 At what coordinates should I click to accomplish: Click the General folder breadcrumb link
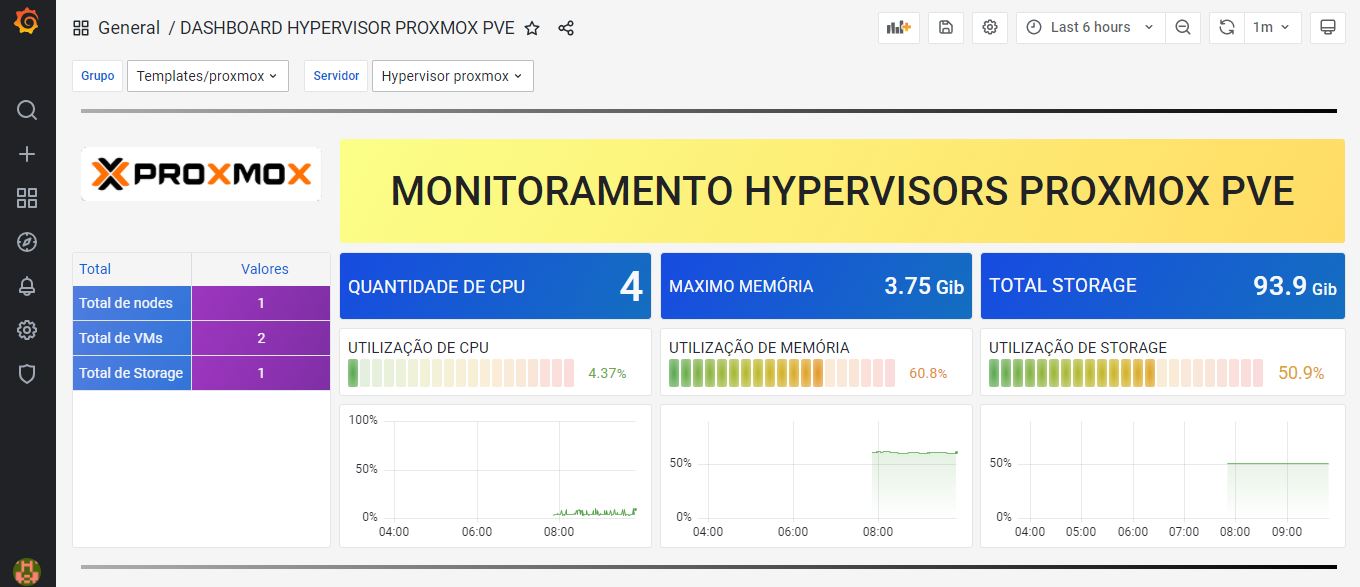point(129,28)
